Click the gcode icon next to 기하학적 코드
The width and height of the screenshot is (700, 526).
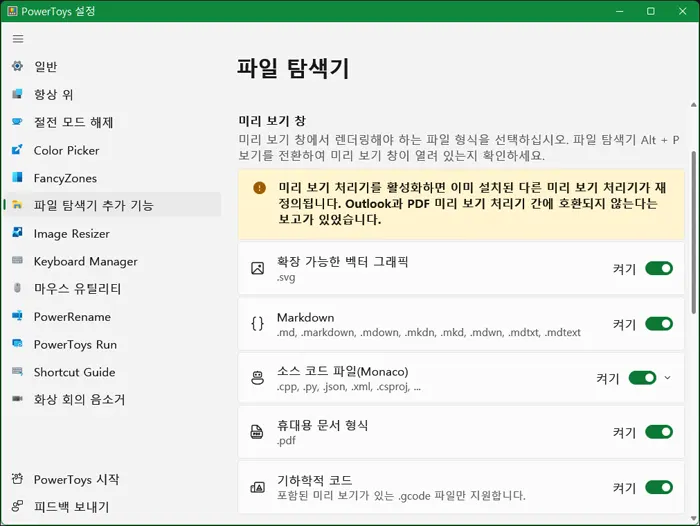258,488
